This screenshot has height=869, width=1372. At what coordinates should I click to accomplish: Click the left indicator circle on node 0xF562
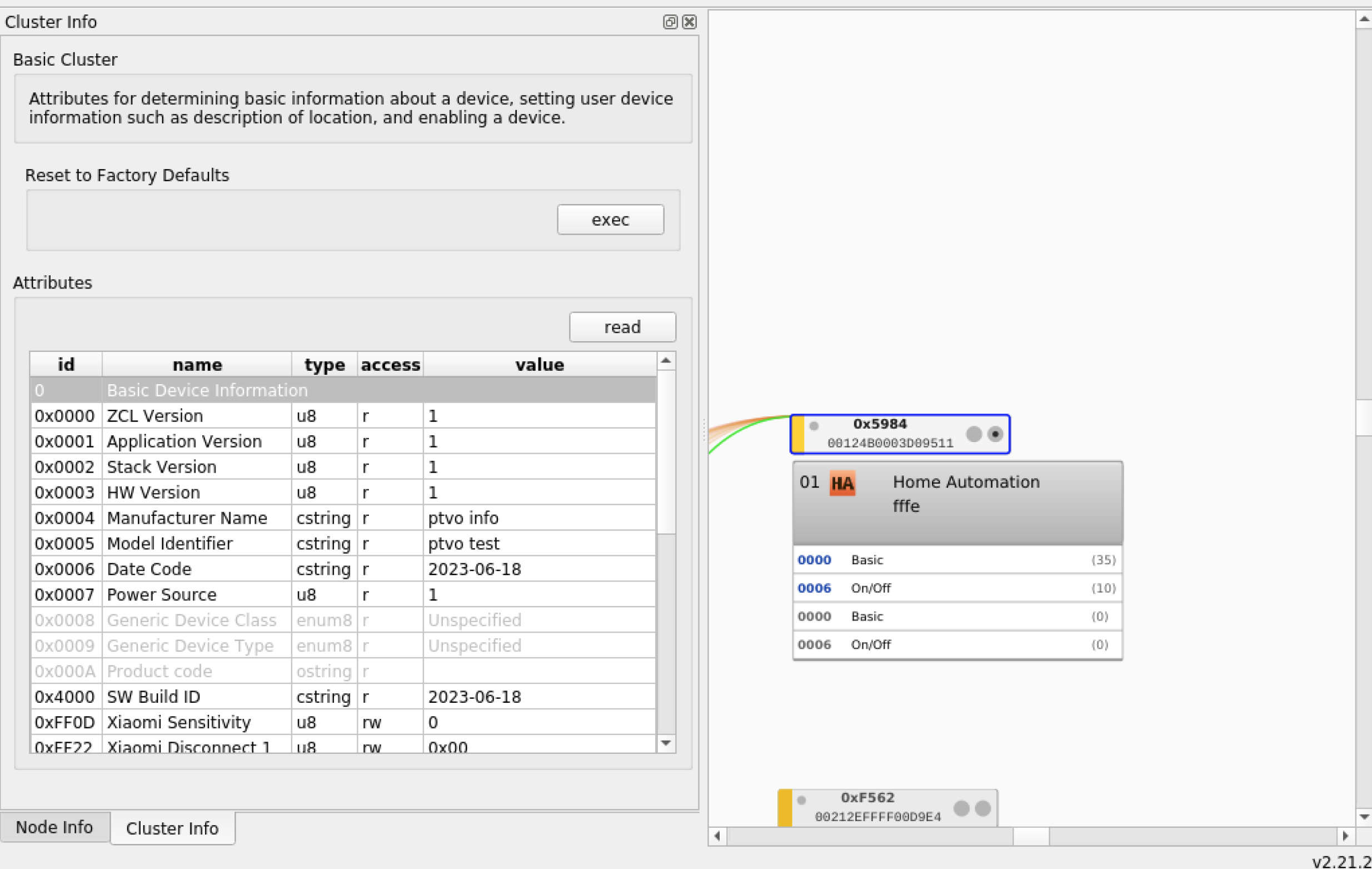coord(961,807)
